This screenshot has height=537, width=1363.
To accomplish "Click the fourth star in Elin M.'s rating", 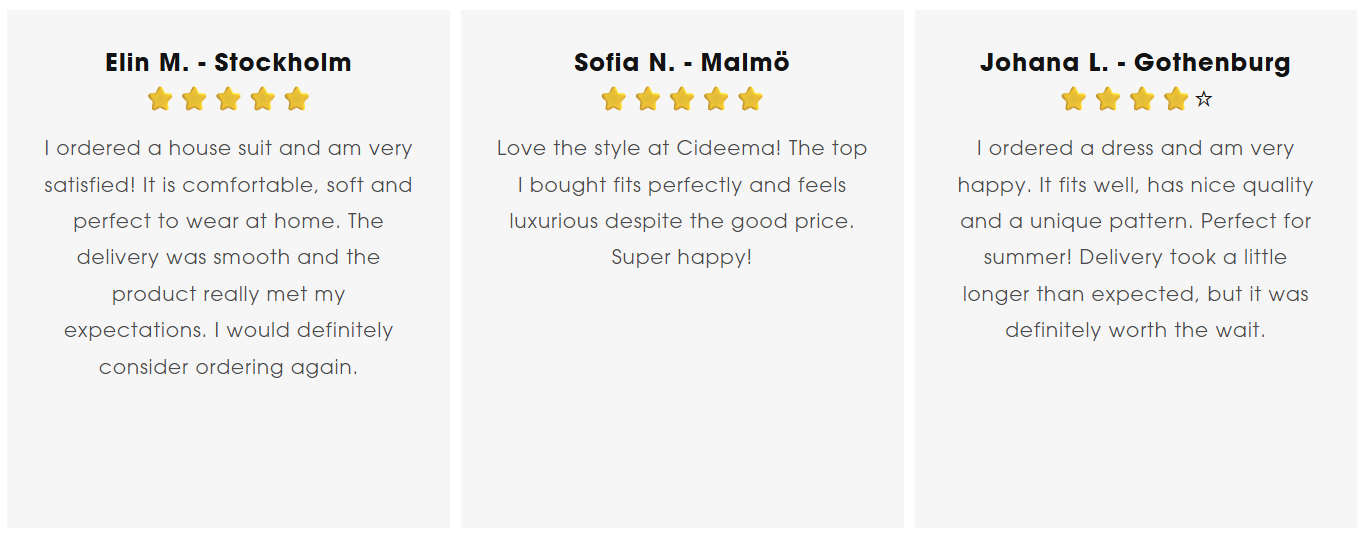I will pos(262,99).
